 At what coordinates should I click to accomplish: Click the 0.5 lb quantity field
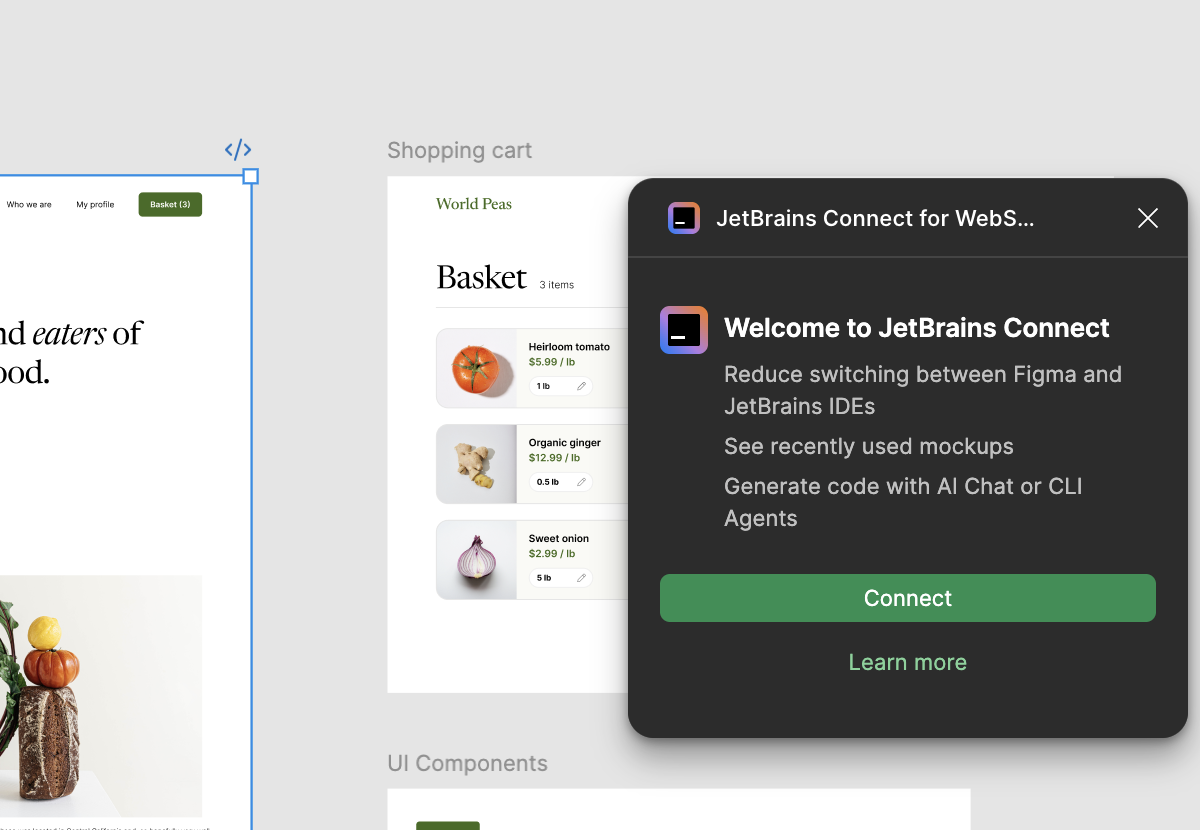click(x=561, y=482)
